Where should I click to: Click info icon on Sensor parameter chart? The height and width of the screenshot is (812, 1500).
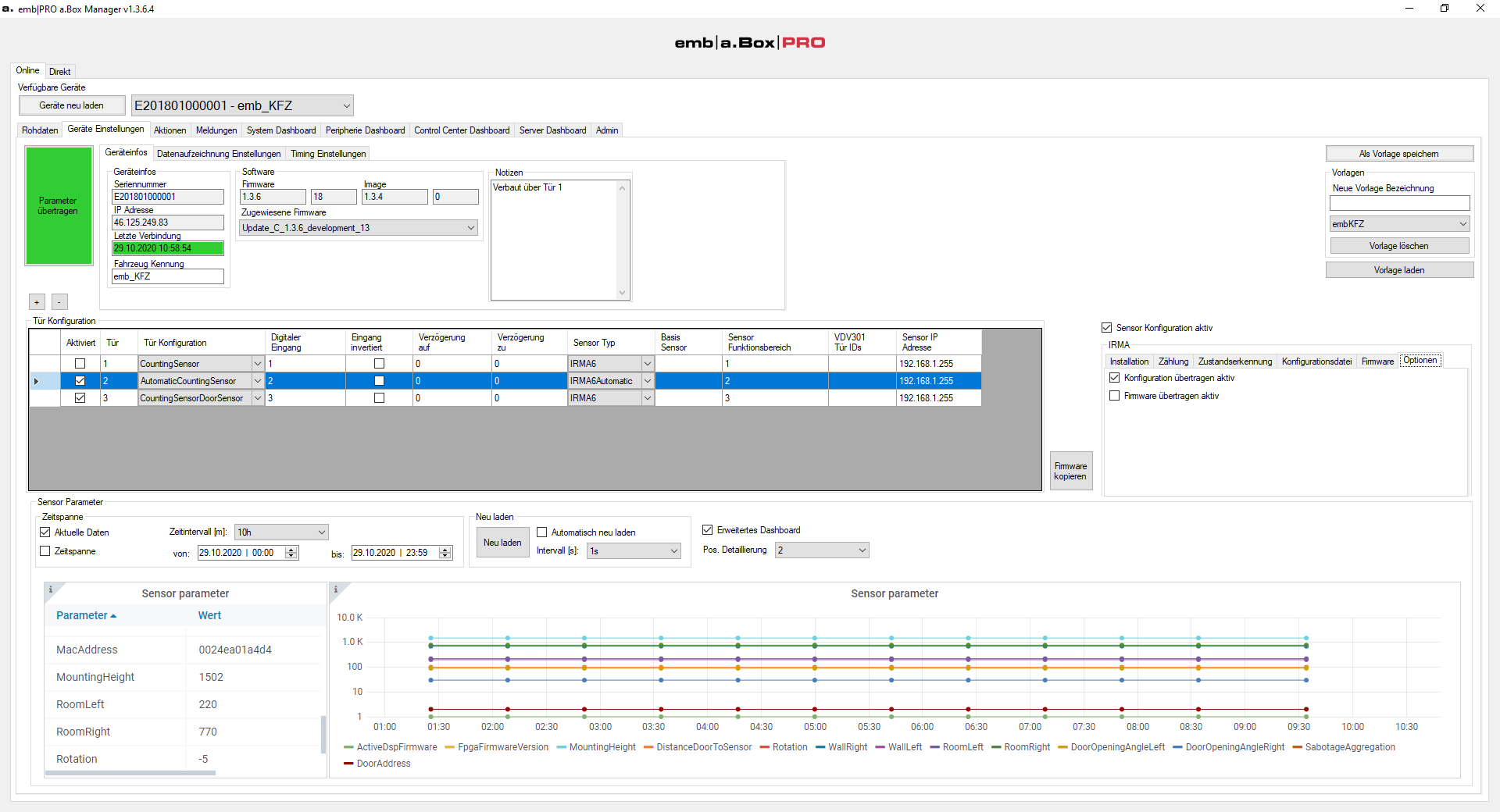(x=336, y=589)
